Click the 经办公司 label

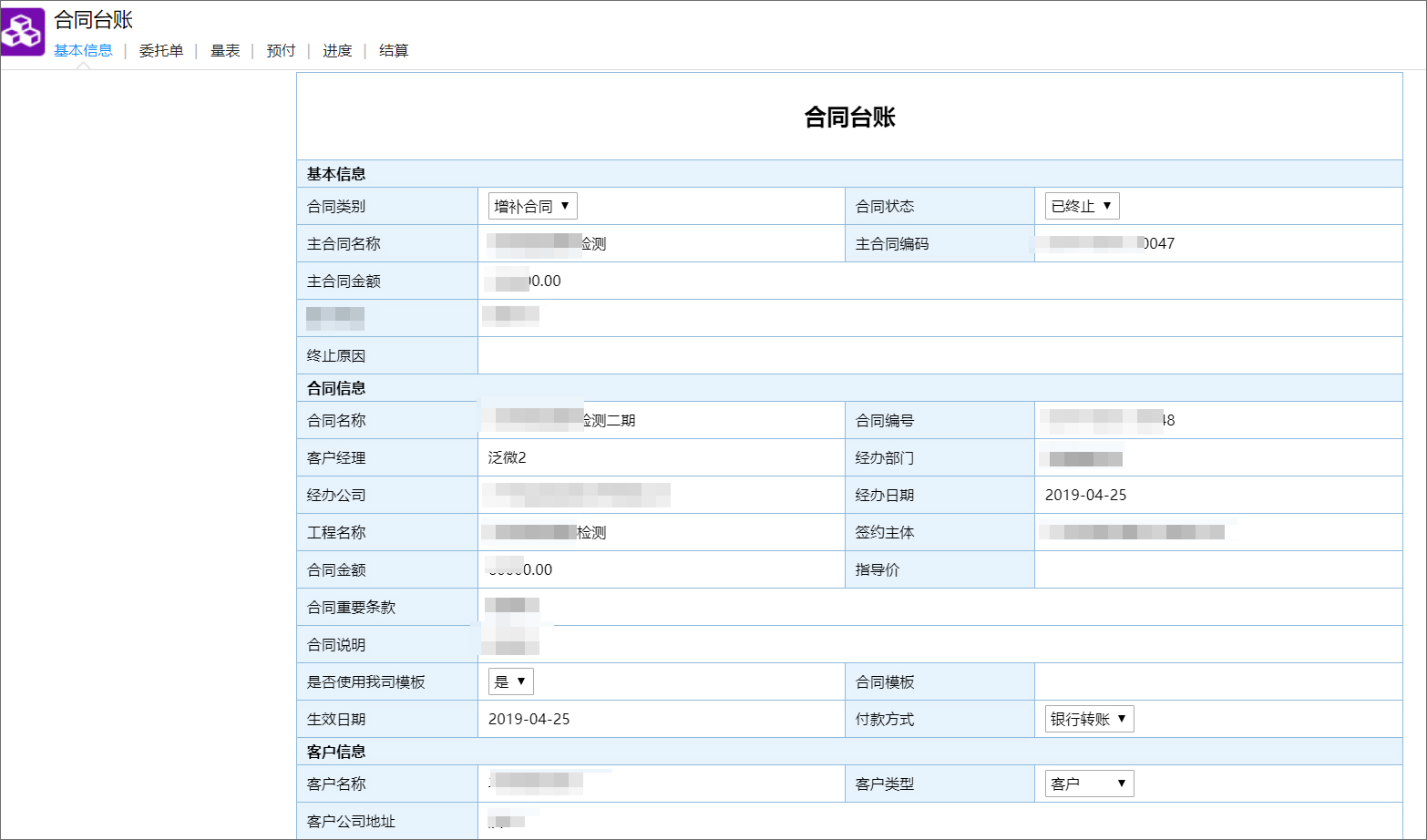[x=336, y=495]
